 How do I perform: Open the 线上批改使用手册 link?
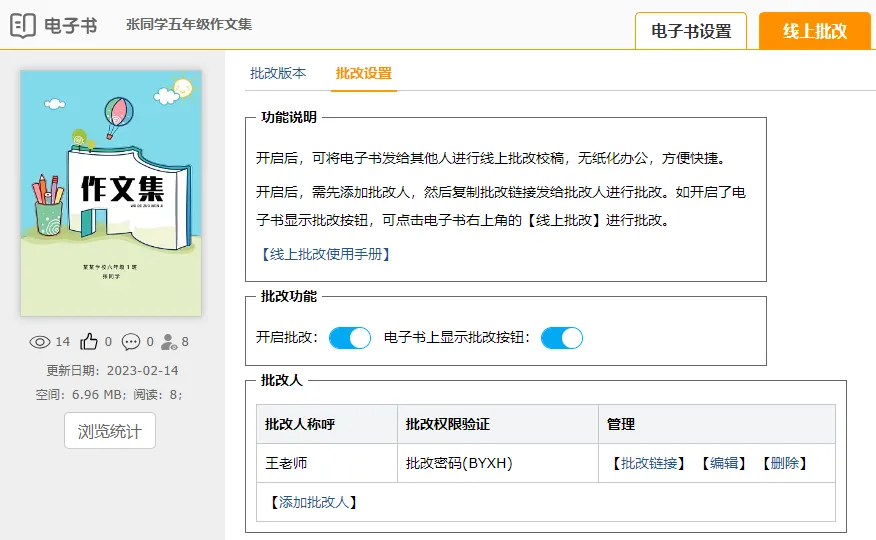[324, 254]
